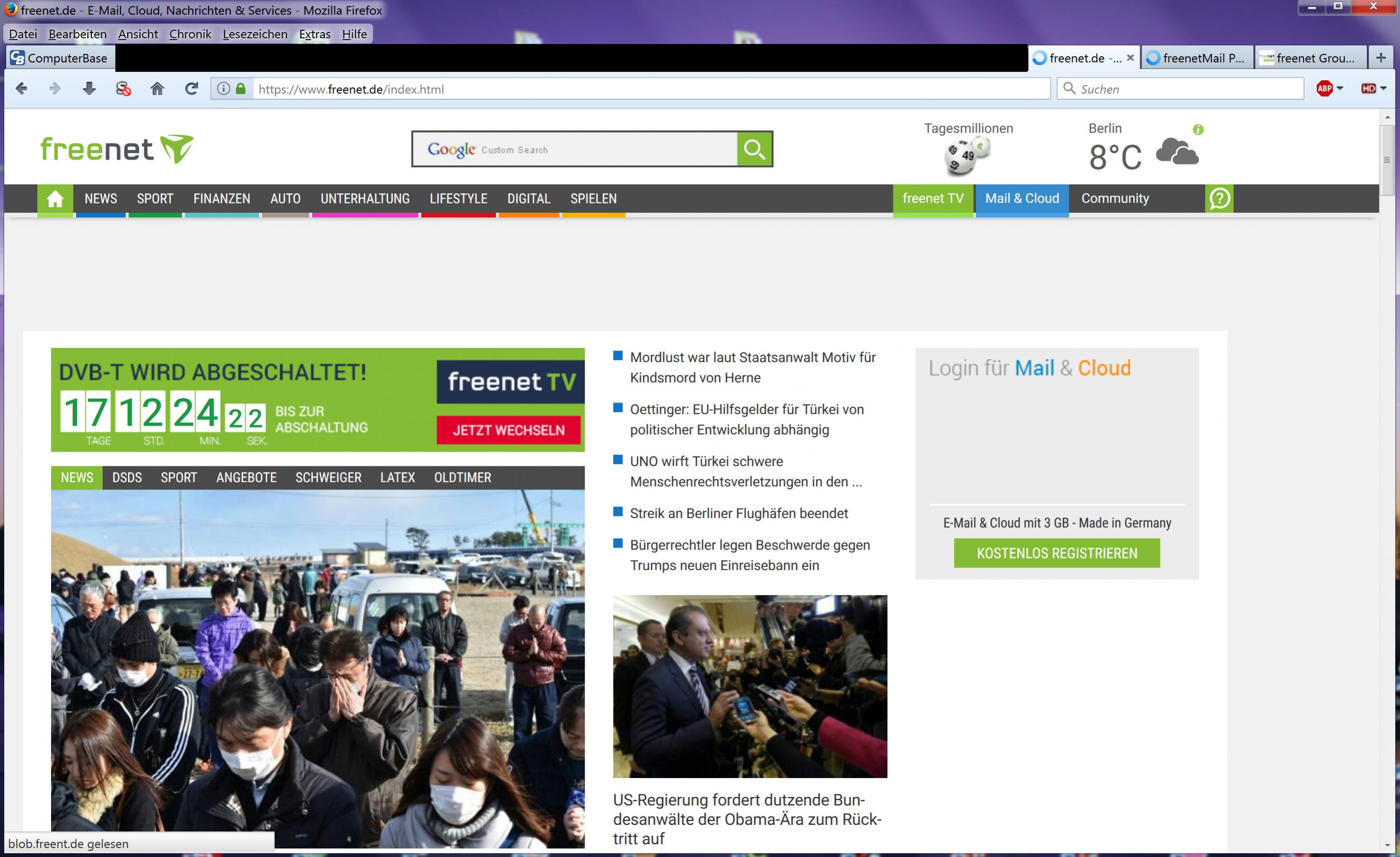Open the downloads arrow icon
This screenshot has height=857, width=1400.
pos(89,88)
